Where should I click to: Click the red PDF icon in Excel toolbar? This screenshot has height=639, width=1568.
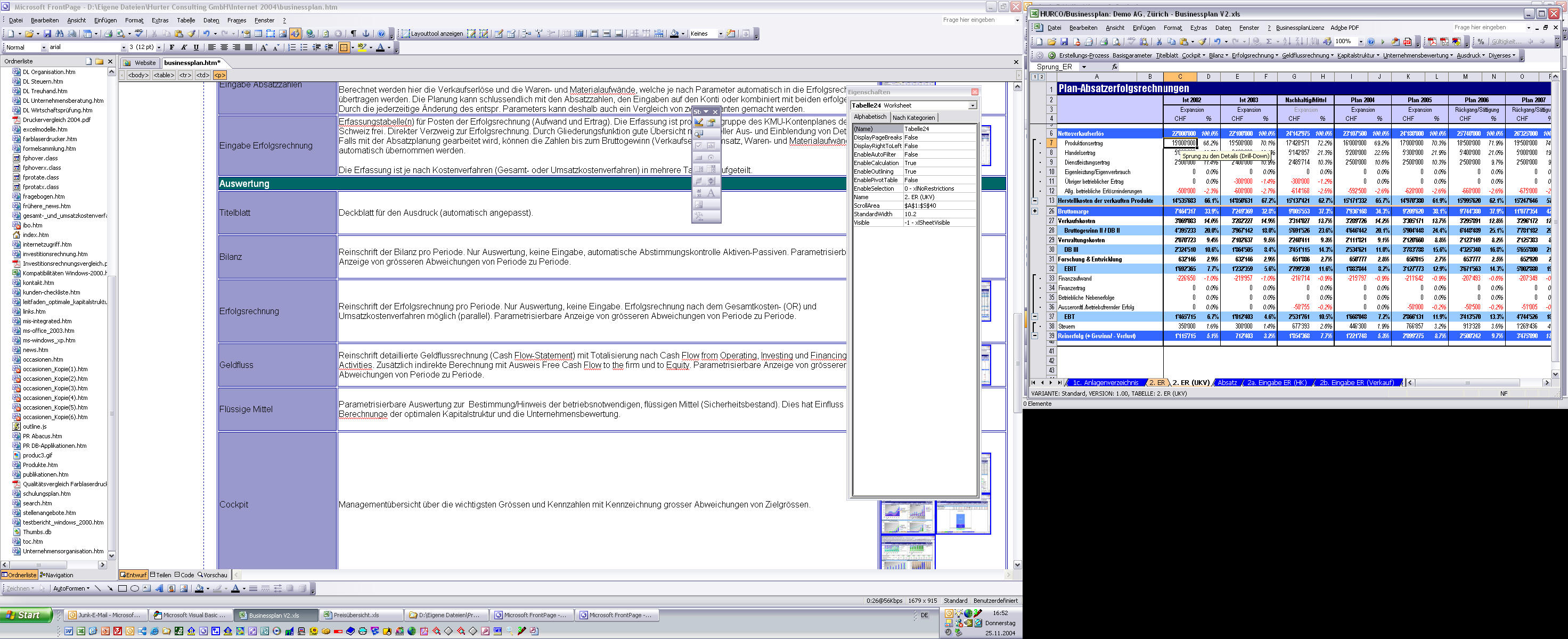1407,42
